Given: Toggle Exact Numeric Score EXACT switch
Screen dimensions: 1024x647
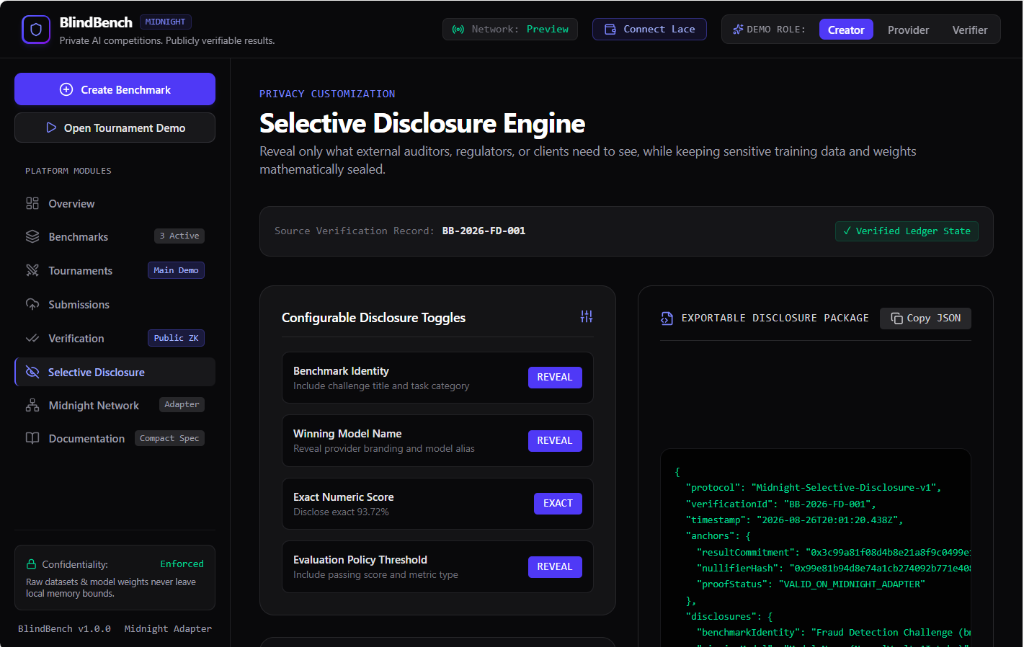Looking at the screenshot, I should pyautogui.click(x=558, y=503).
